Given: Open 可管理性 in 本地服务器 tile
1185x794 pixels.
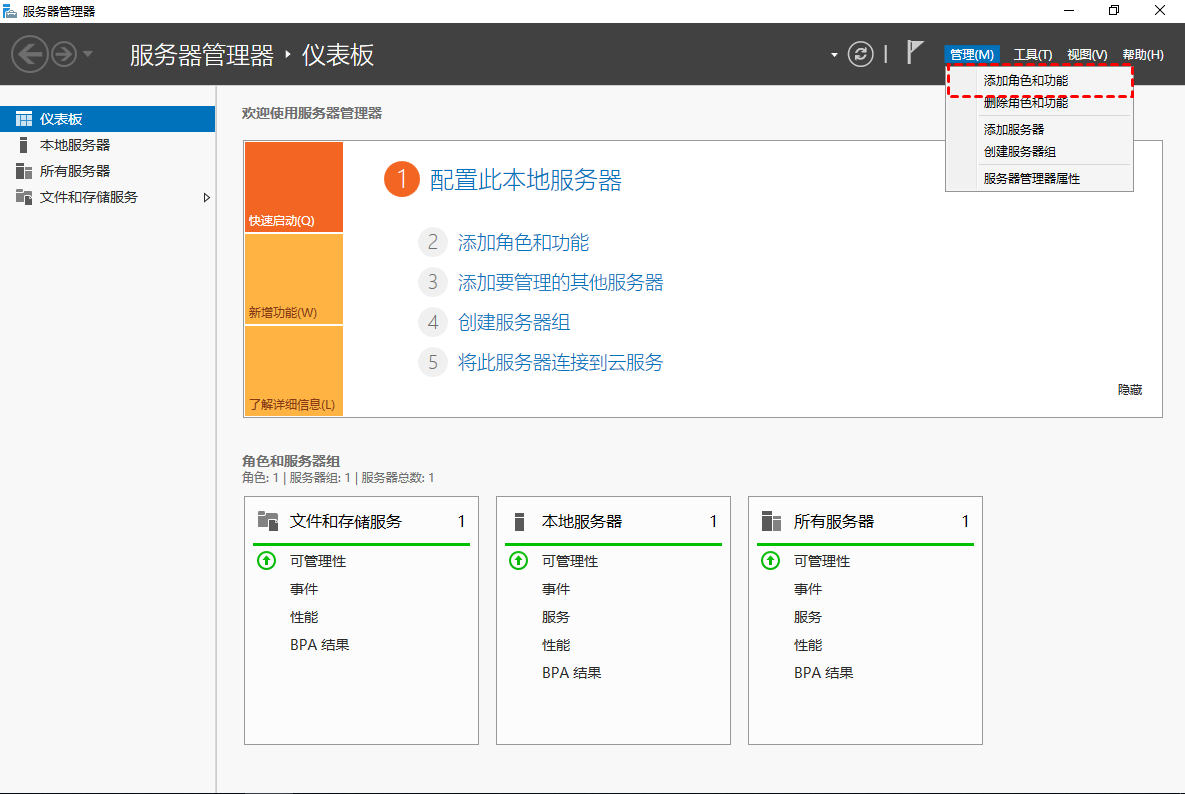Looking at the screenshot, I should point(570,561).
